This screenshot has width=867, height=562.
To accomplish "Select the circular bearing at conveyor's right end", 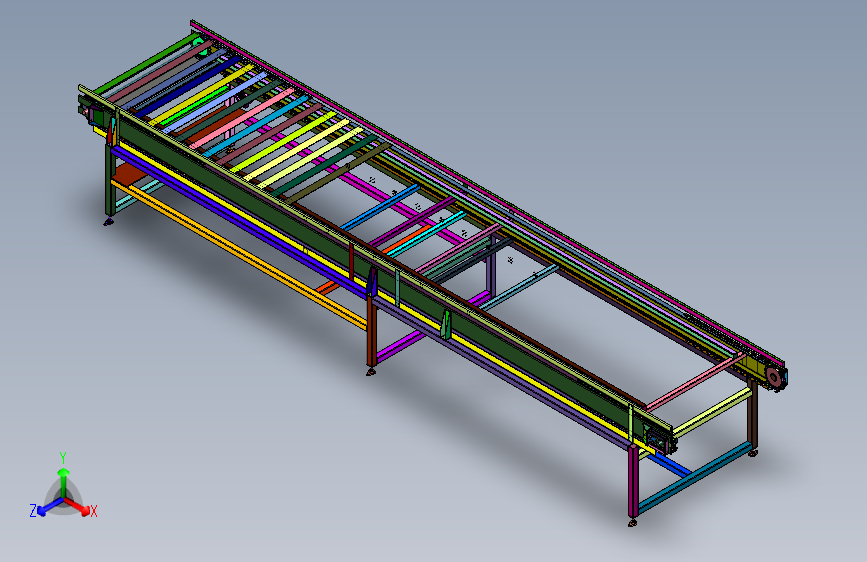I will [774, 379].
